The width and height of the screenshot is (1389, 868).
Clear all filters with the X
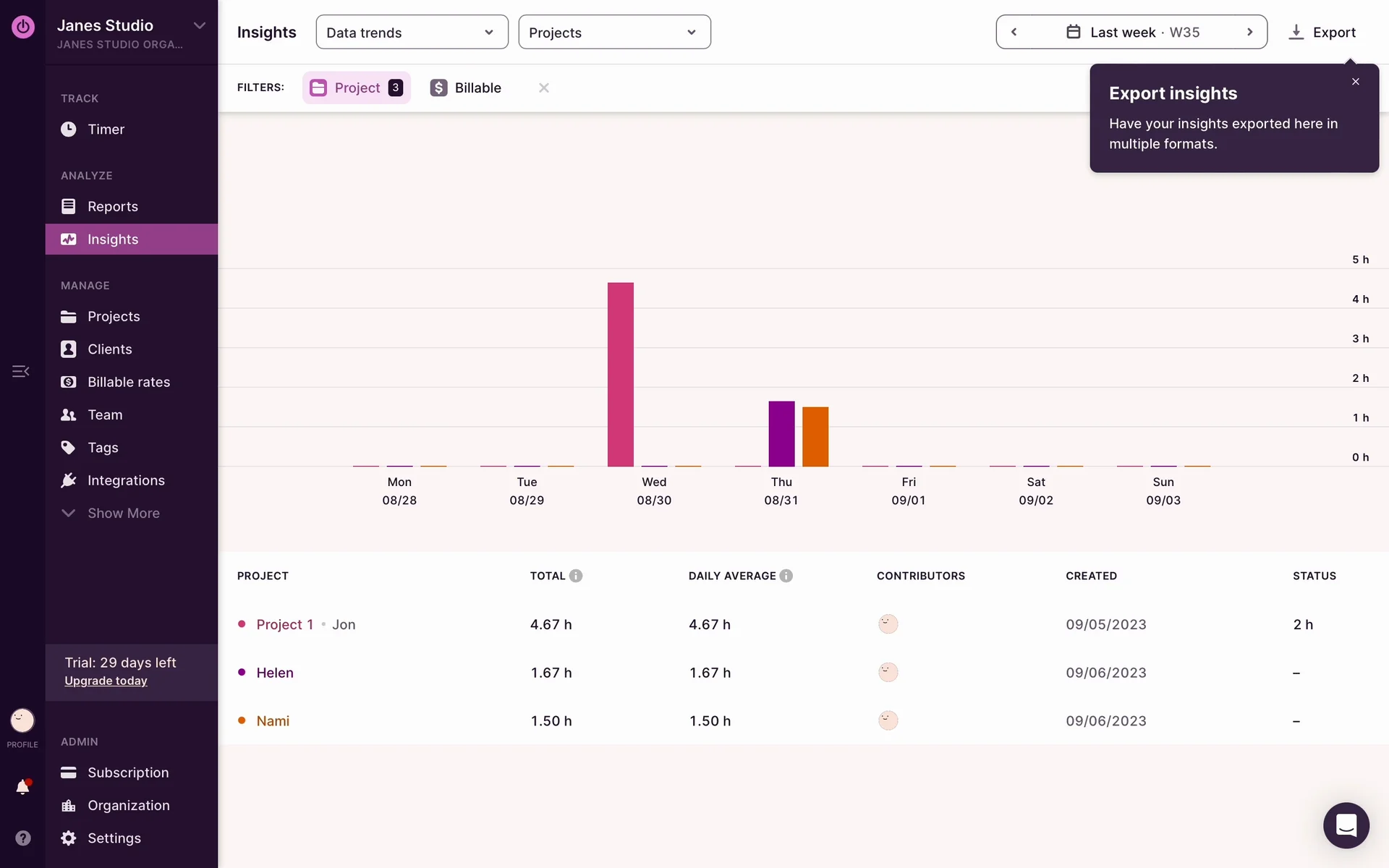tap(544, 88)
